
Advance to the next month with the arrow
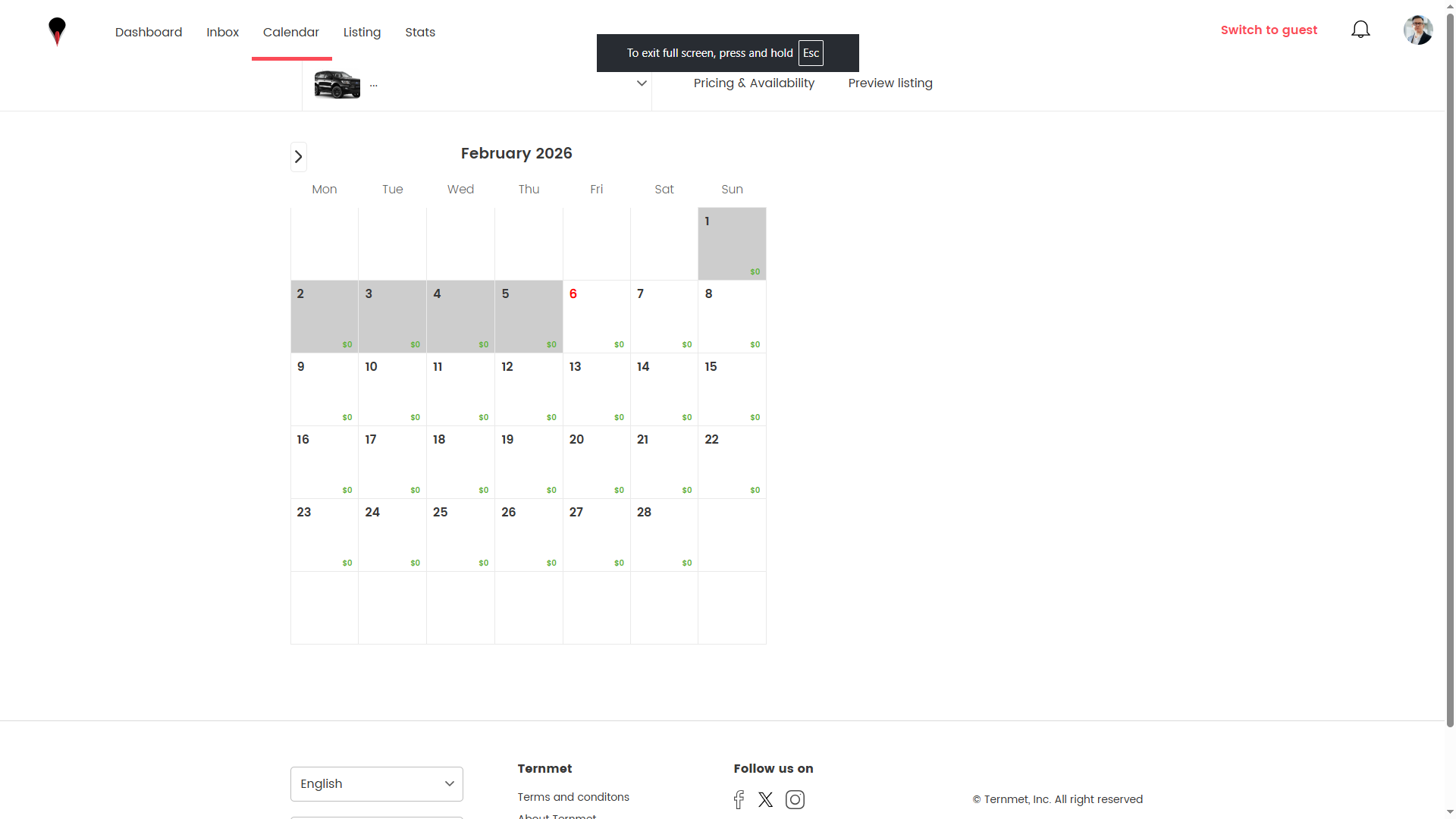[x=298, y=156]
